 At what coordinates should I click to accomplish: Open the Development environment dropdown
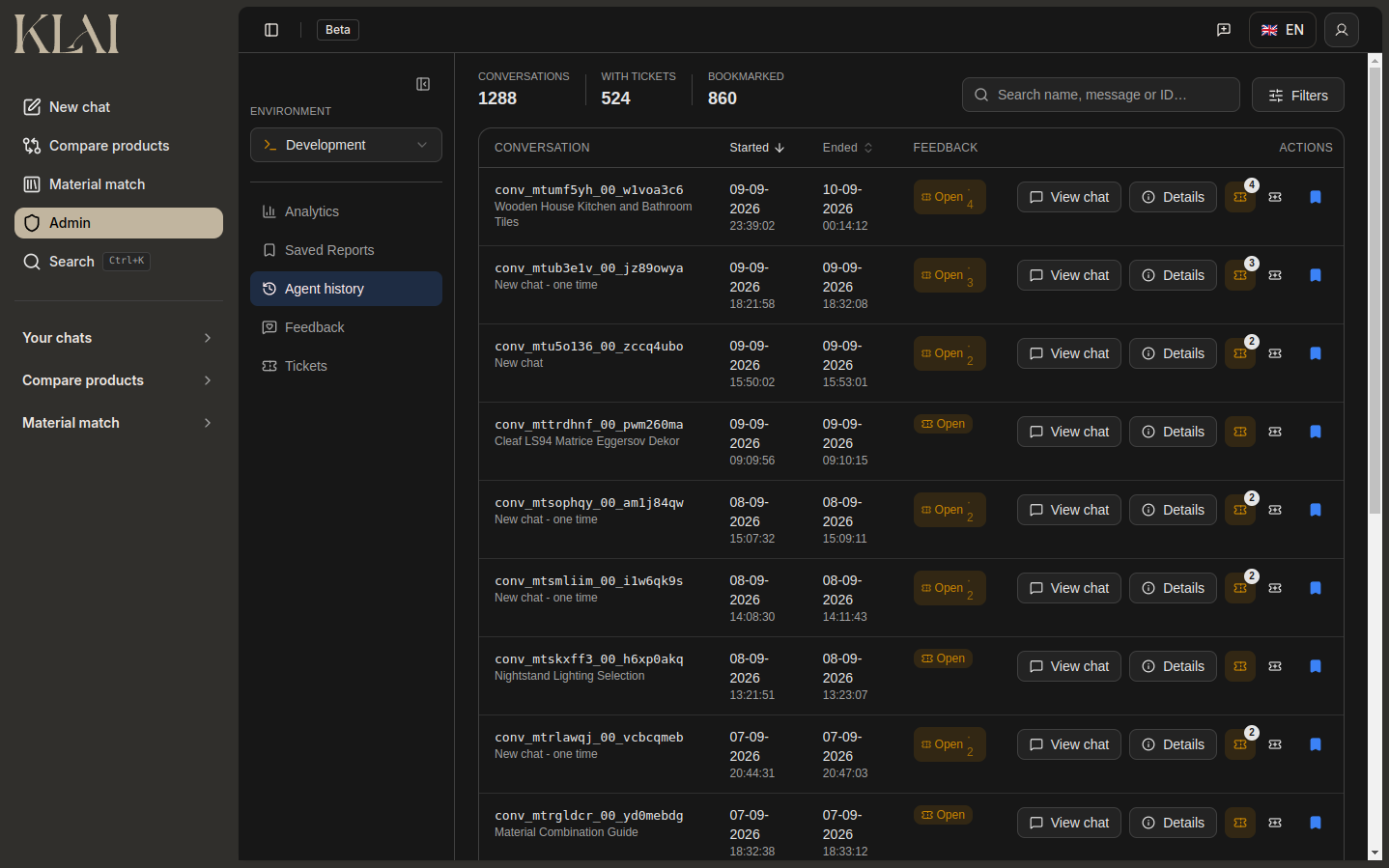coord(346,145)
